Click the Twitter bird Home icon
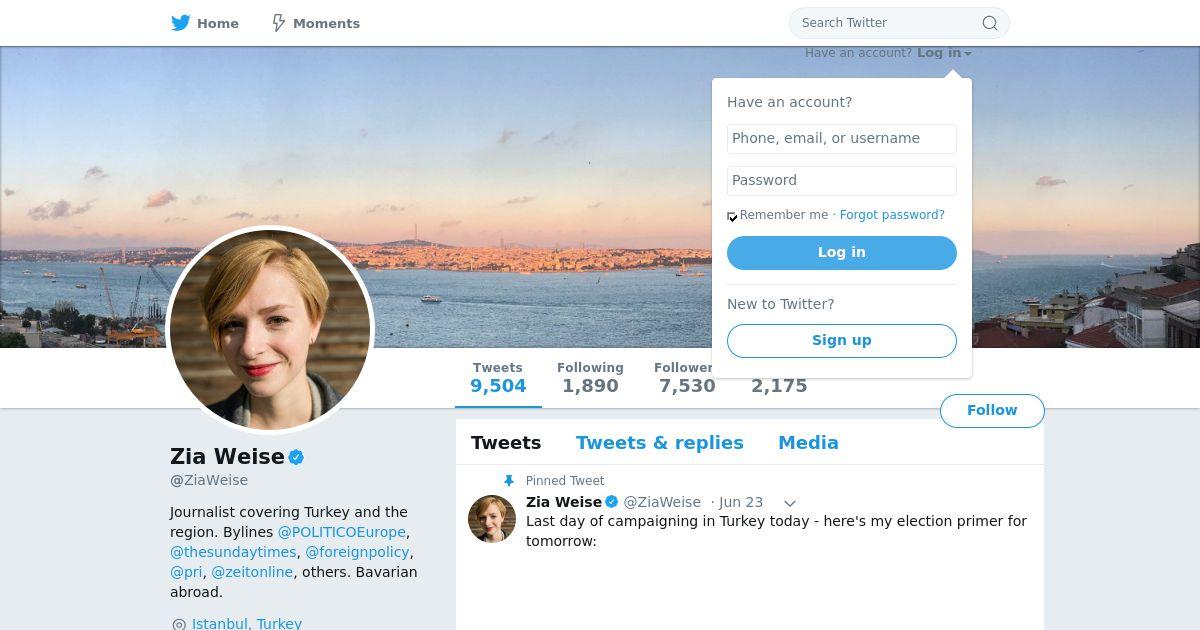 point(181,23)
